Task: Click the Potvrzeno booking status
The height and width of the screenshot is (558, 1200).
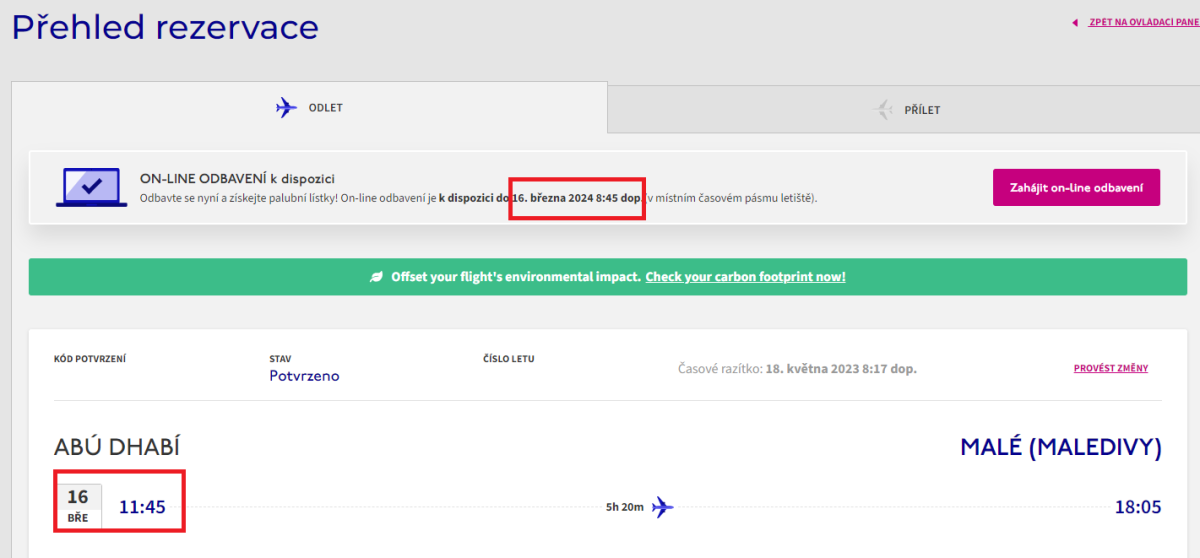Action: (304, 376)
